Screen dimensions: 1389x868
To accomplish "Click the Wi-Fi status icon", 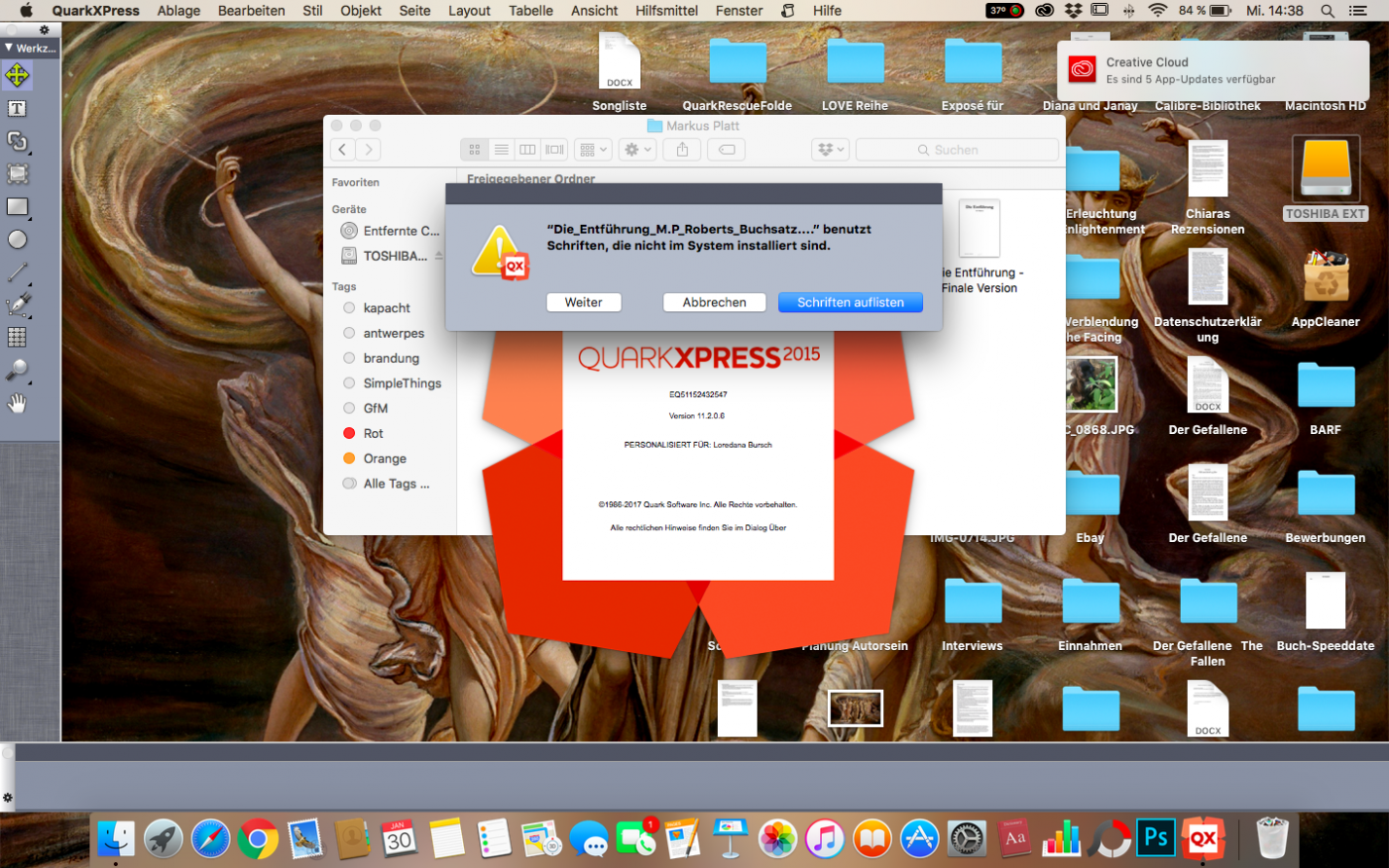I will 1157,11.
